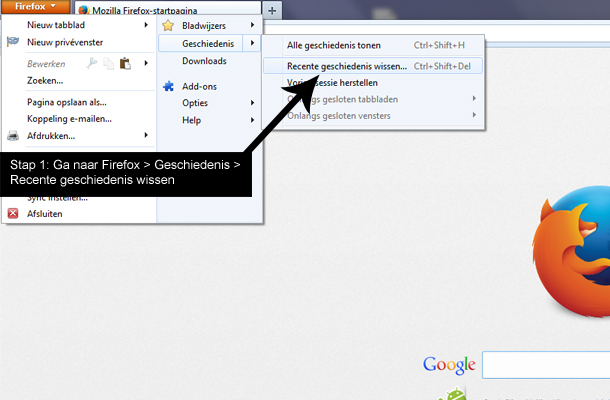Click the printer icon next to Afdrukken
610x400 pixels.
[13, 135]
